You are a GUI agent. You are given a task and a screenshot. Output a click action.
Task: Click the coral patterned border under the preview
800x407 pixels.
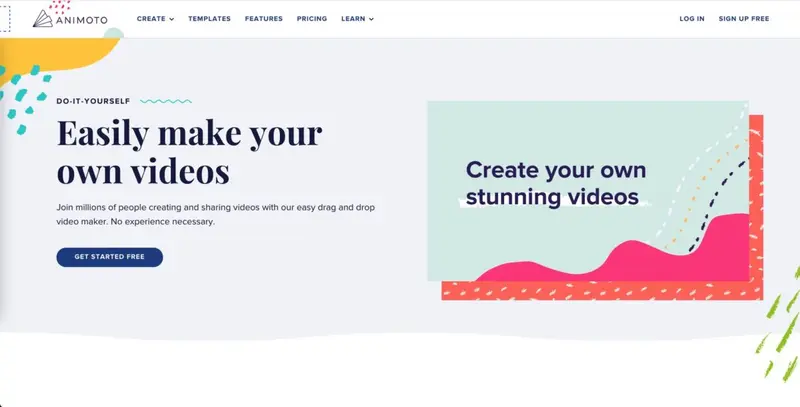pyautogui.click(x=600, y=291)
